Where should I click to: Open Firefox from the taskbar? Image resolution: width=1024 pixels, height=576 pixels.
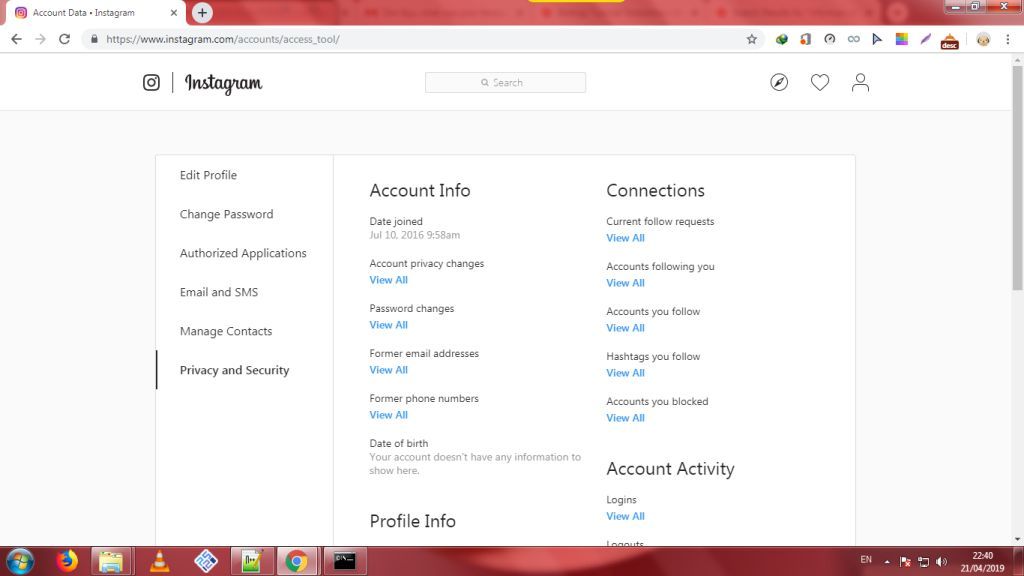pos(67,561)
